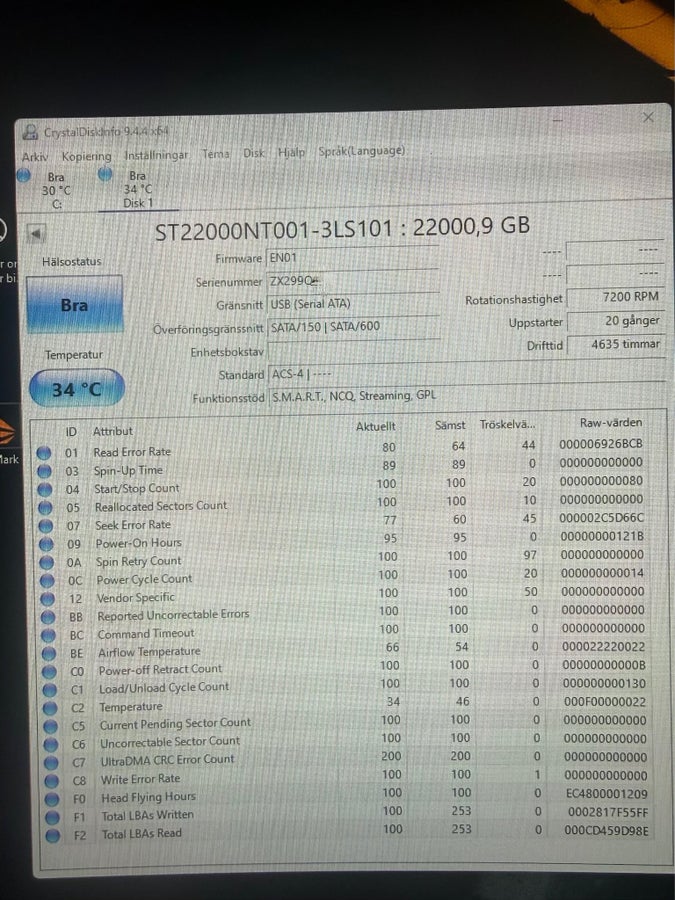Click the status icon for Load/Unload Cycle Count

pyautogui.click(x=50, y=690)
